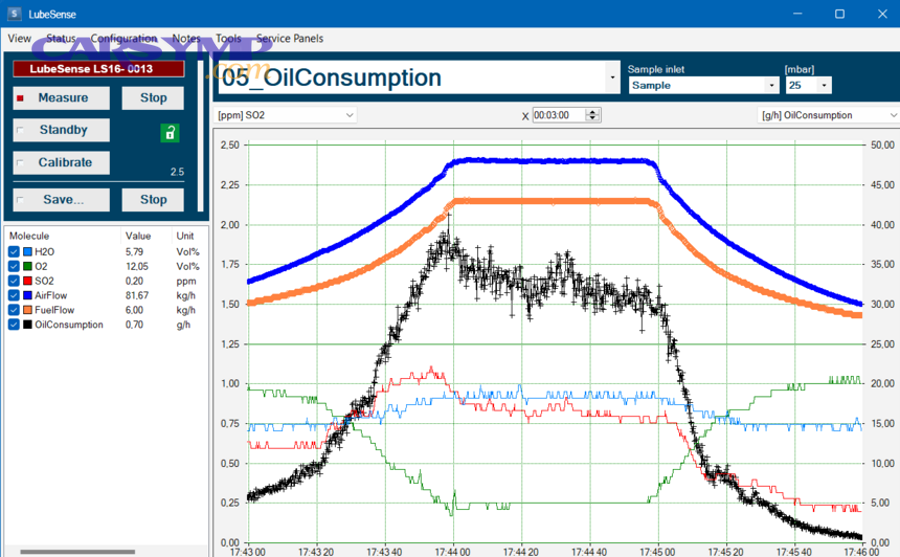Click the Save... button
The width and height of the screenshot is (900, 557).
[62, 199]
